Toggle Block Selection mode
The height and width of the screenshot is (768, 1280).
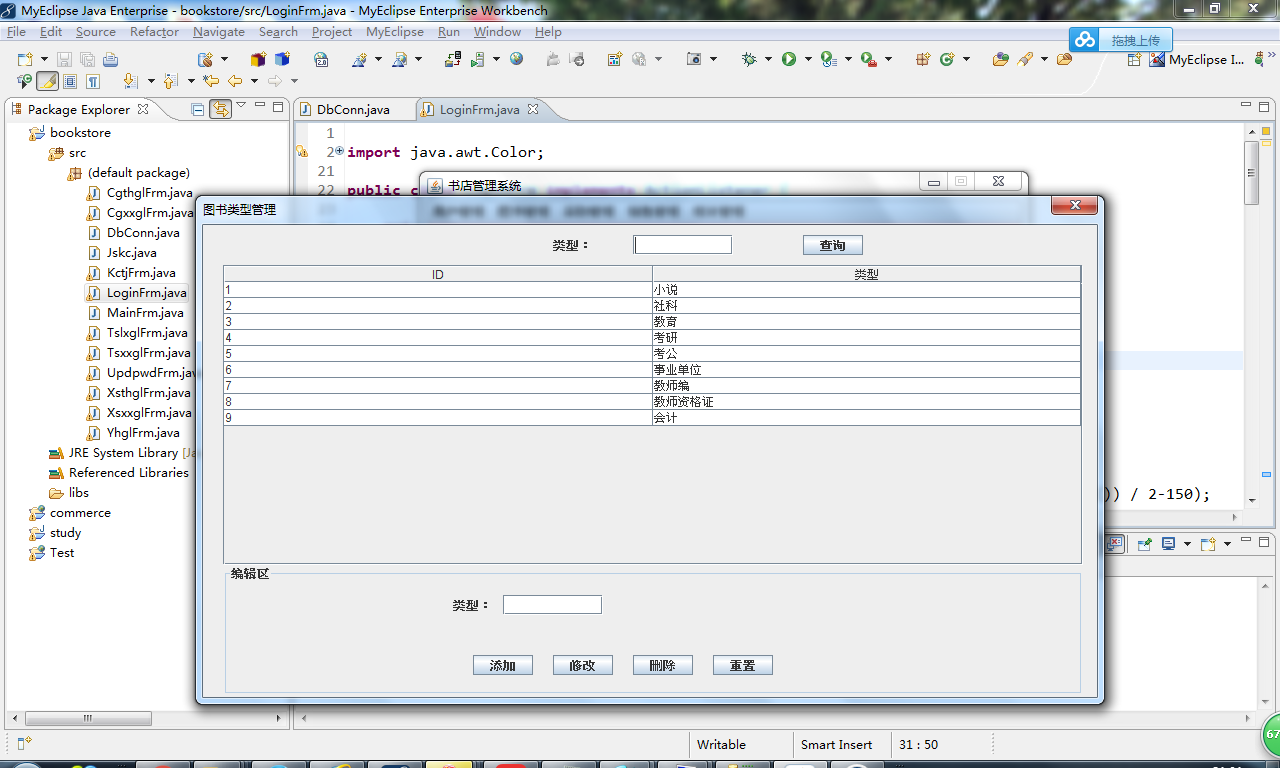click(70, 81)
